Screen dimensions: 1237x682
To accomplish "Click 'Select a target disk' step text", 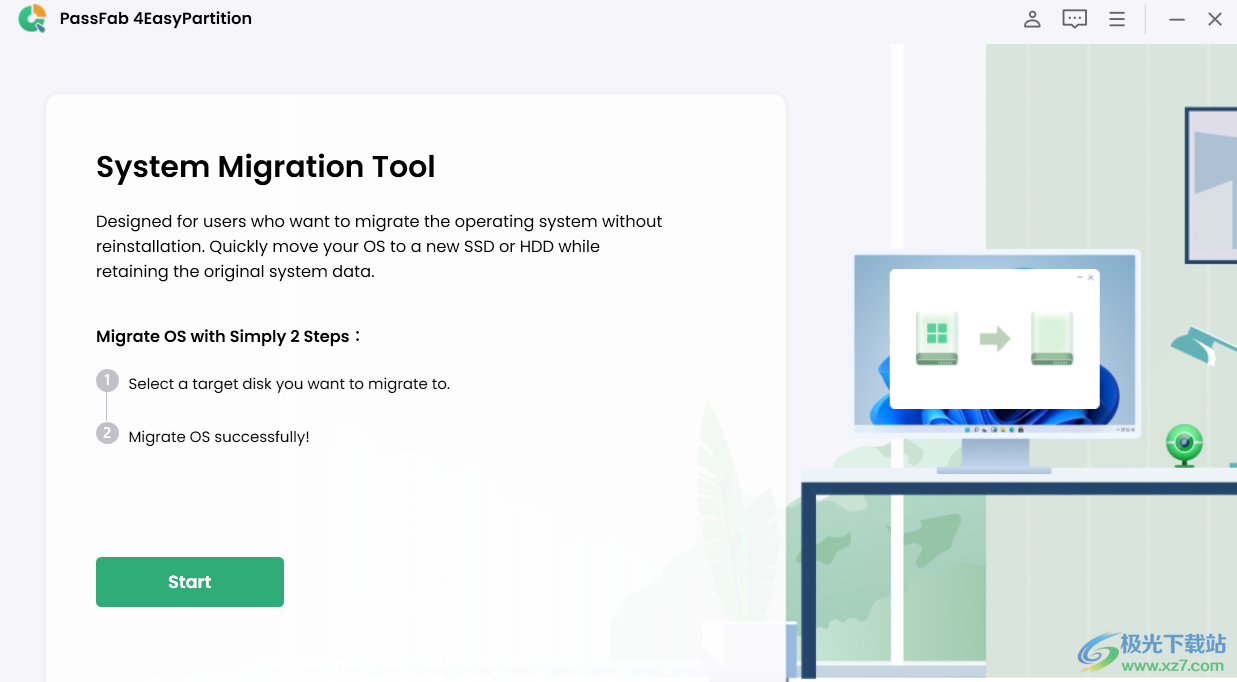I will coord(289,384).
